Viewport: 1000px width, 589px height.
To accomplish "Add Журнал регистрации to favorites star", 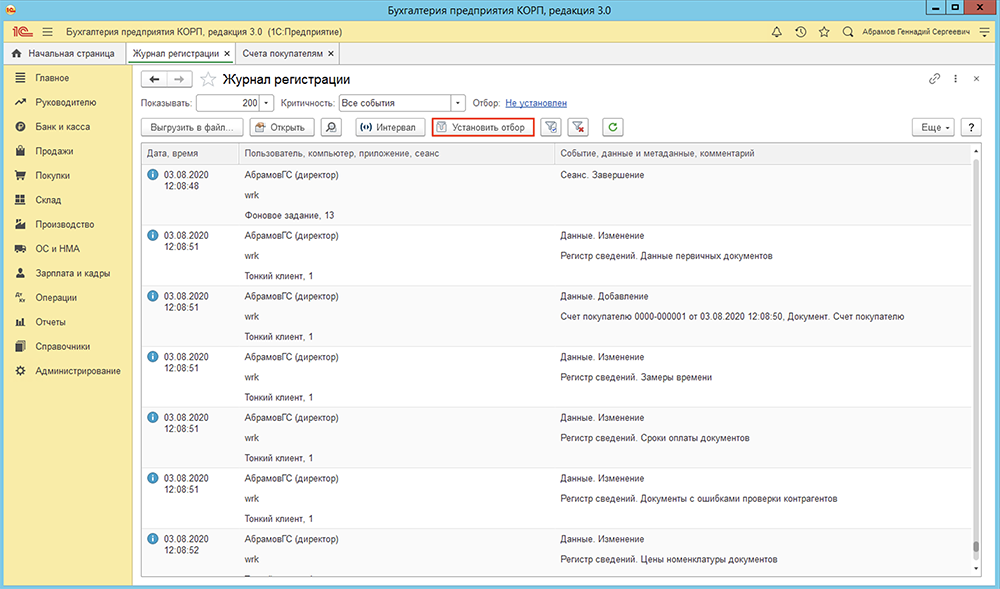I will (x=208, y=80).
